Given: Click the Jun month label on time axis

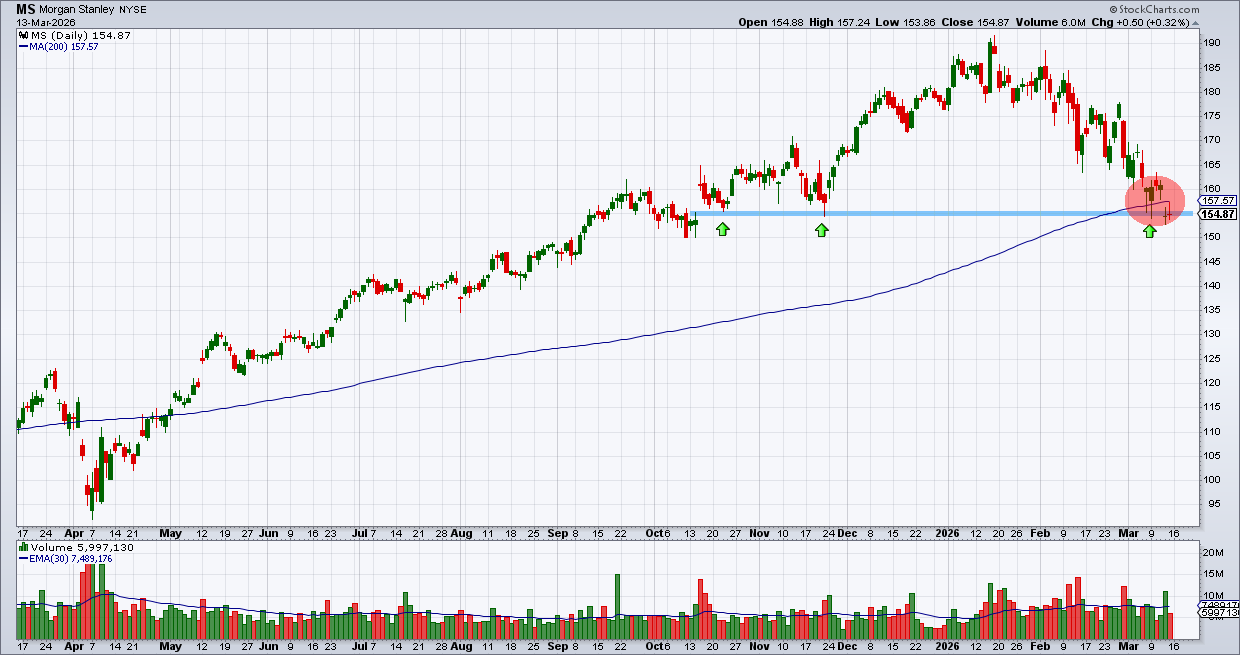Looking at the screenshot, I should tap(269, 534).
